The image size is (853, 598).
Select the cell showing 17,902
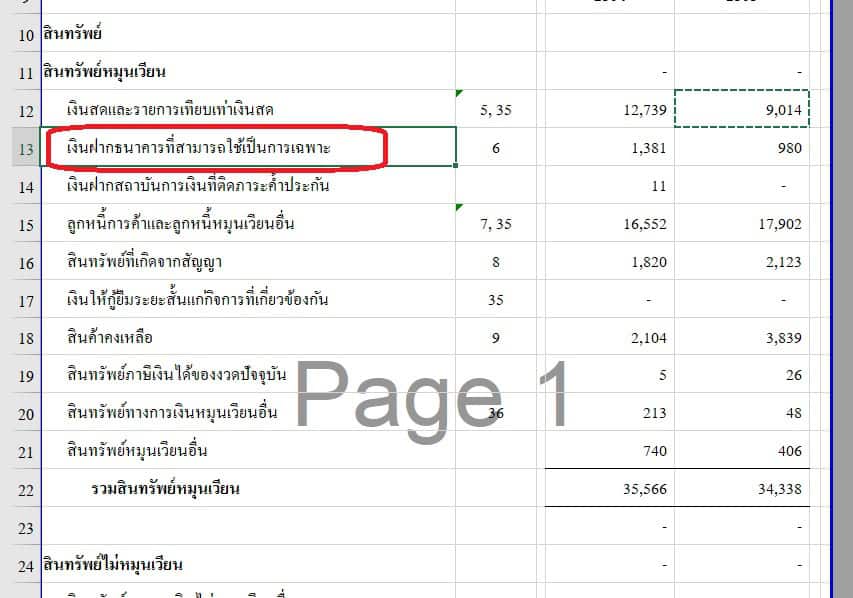click(x=742, y=225)
